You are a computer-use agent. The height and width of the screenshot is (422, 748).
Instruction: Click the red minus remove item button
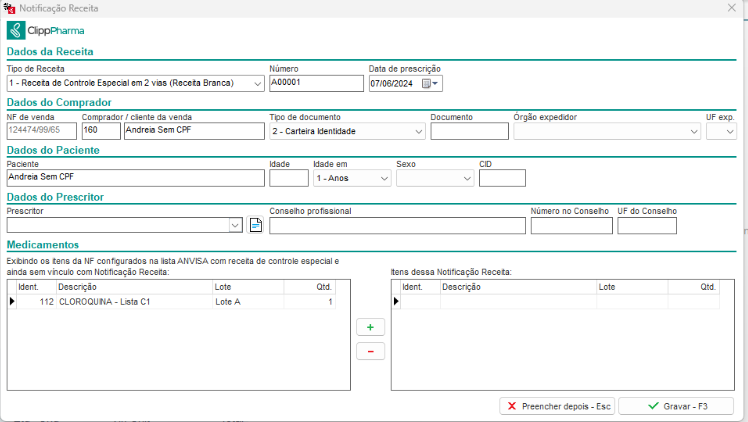pos(370,351)
